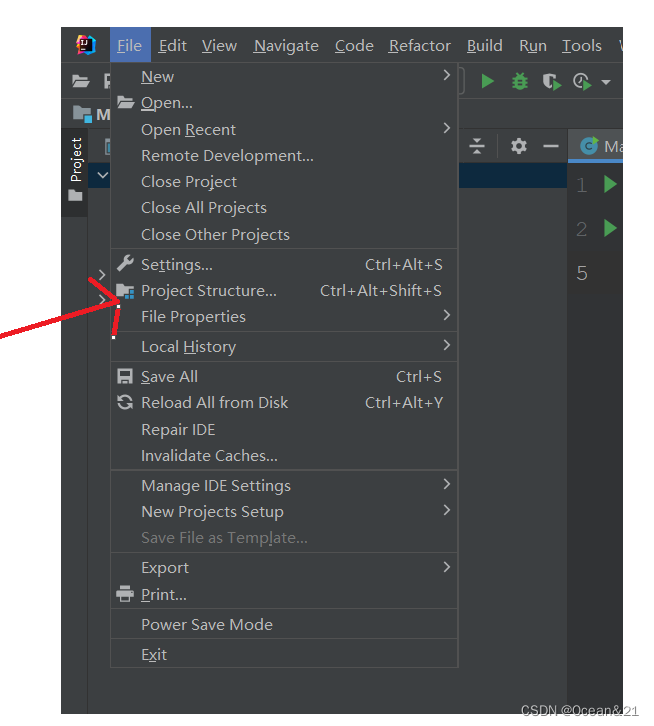Screen dimensions: 654x726
Task: Click the Settings... menu label
Action: coord(177,265)
